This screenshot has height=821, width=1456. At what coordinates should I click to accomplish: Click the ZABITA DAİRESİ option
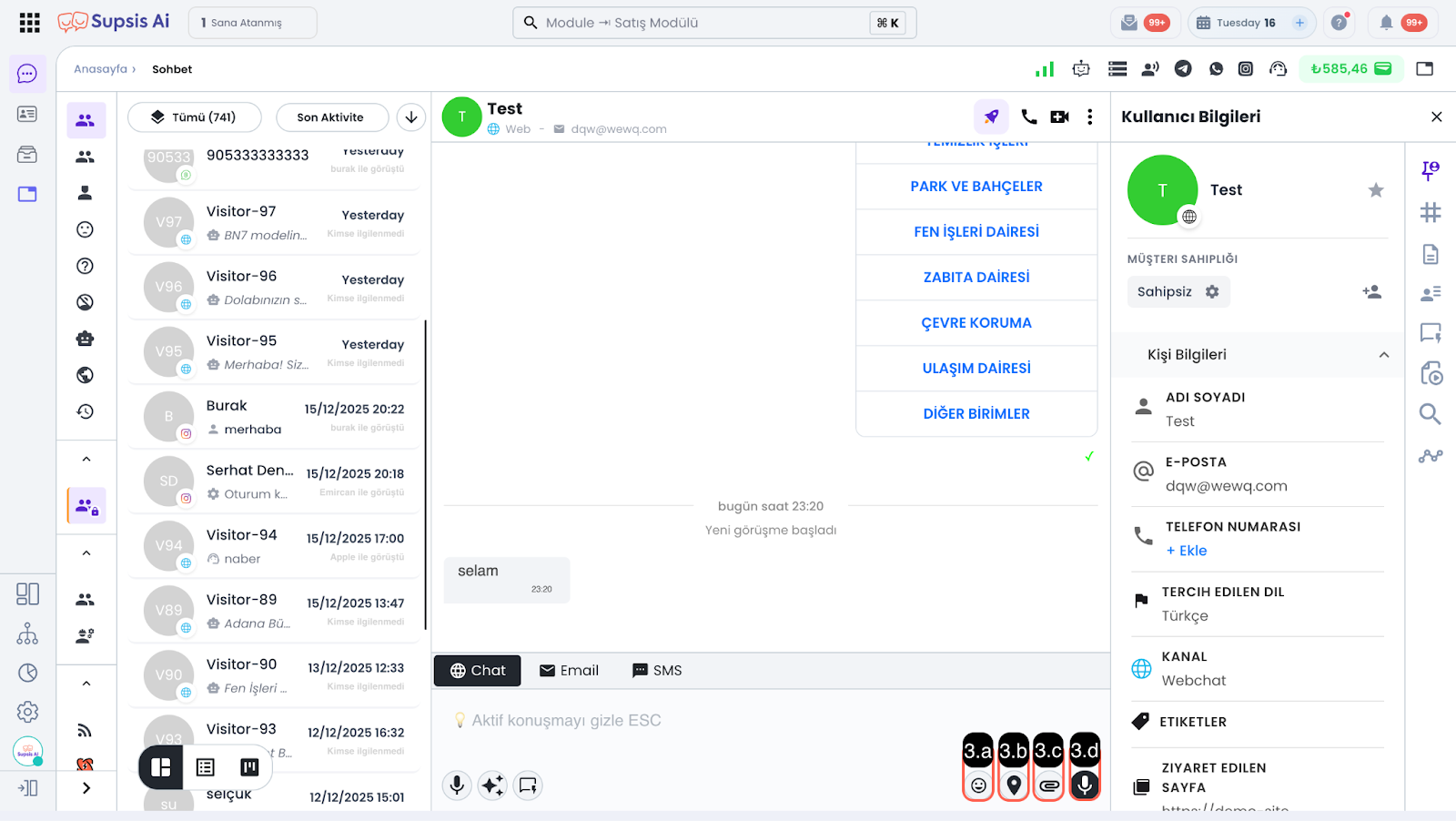click(976, 278)
